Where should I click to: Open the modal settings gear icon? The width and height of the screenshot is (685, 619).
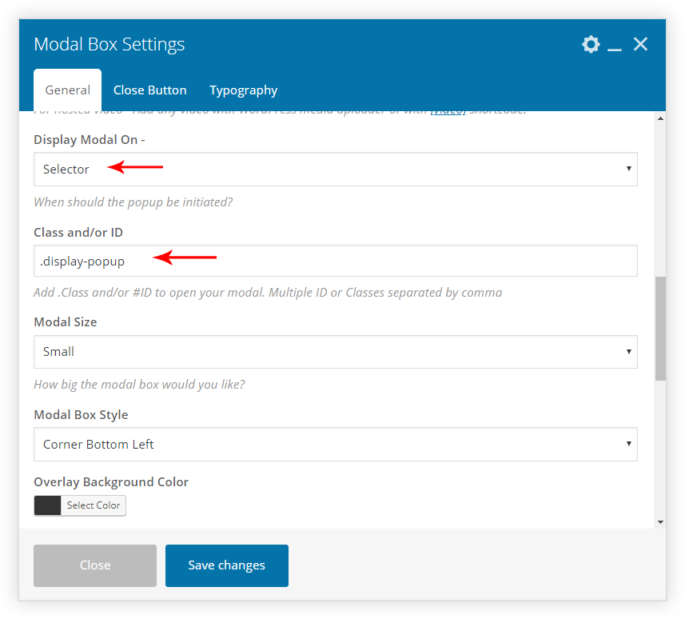click(x=591, y=44)
